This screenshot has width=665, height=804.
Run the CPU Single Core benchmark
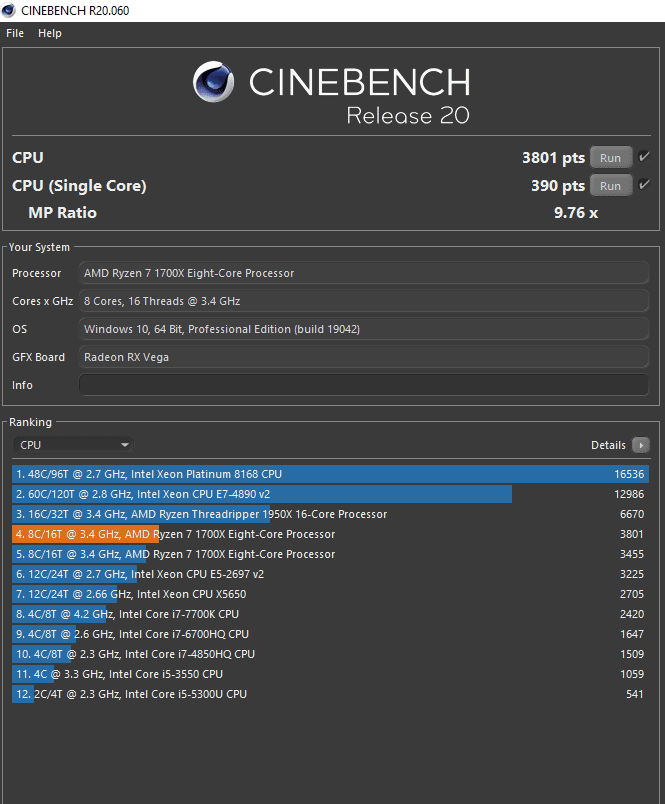(x=610, y=186)
